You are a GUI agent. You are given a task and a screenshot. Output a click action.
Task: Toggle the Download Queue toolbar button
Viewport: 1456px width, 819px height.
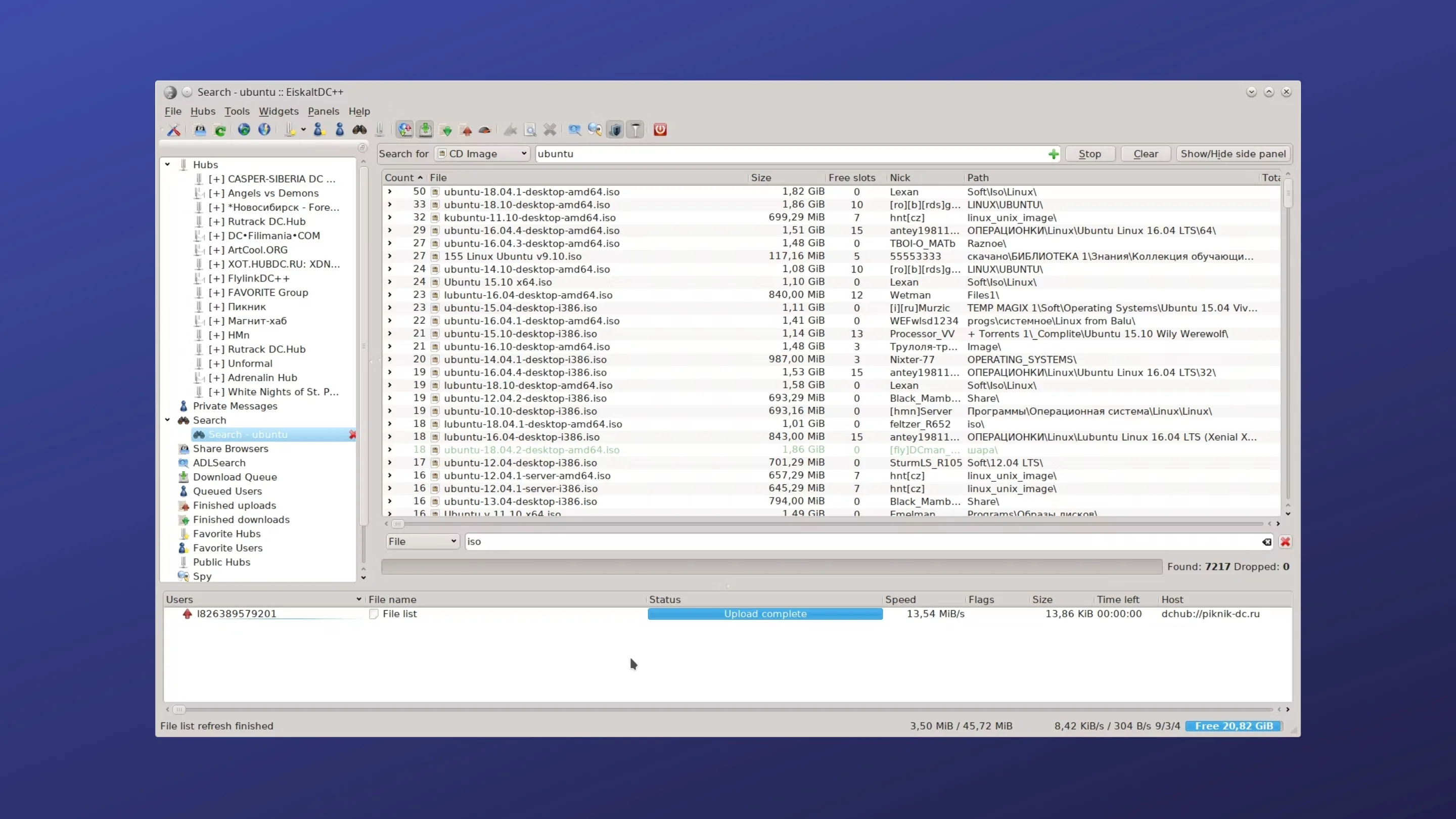426,130
